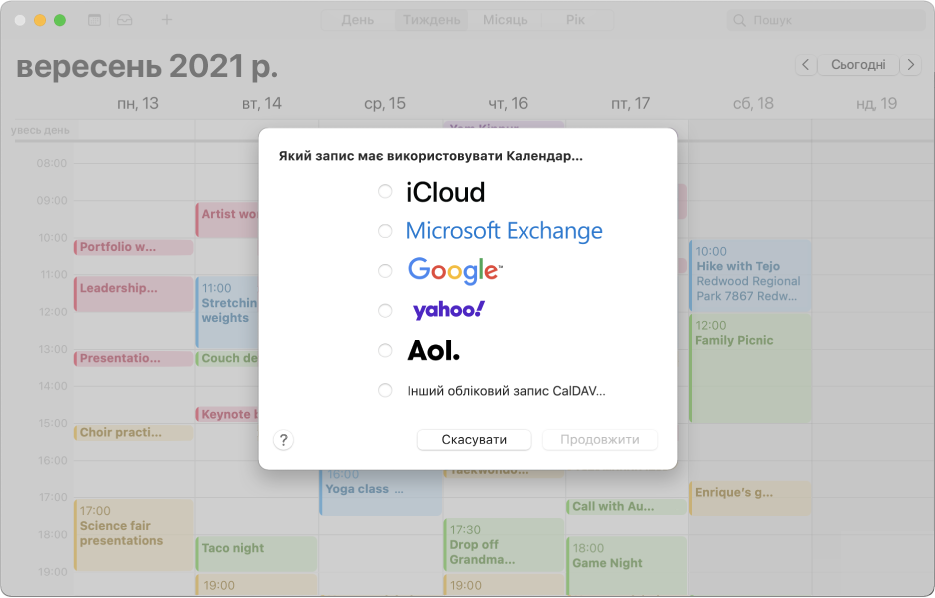
Task: Click the search magnifier icon
Action: point(739,20)
